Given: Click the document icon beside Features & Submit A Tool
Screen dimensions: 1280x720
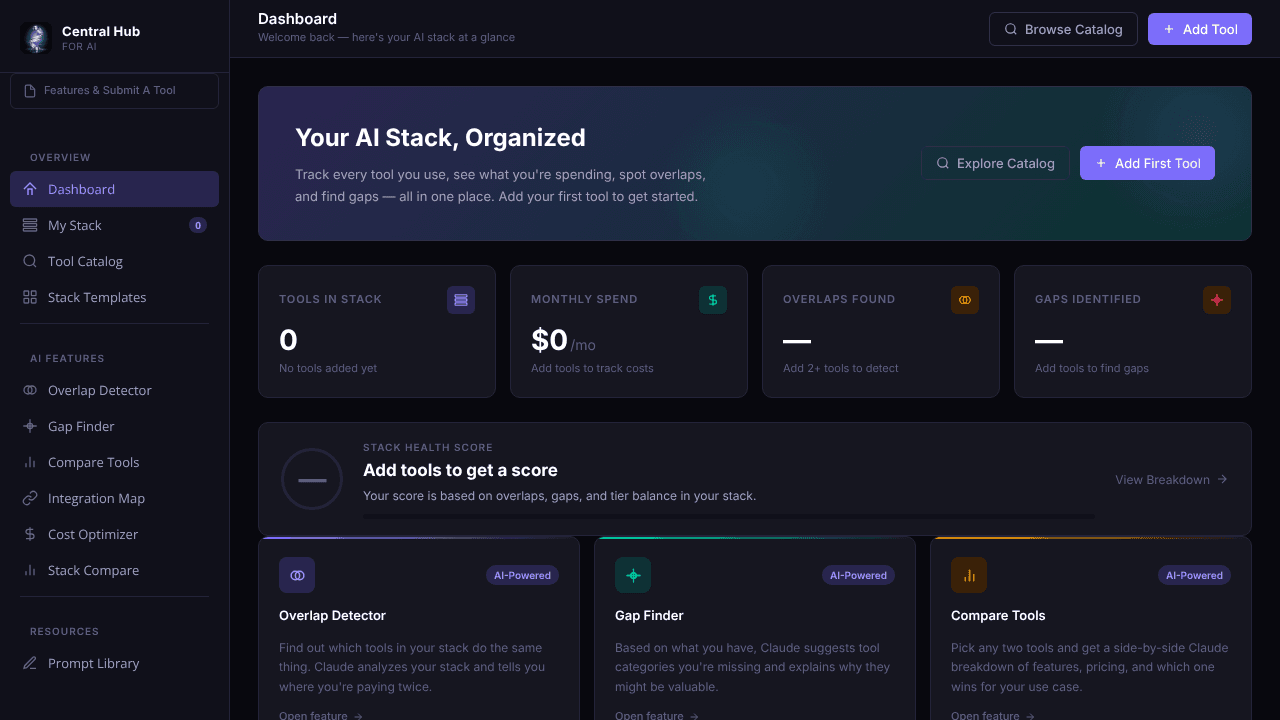Looking at the screenshot, I should pos(30,91).
